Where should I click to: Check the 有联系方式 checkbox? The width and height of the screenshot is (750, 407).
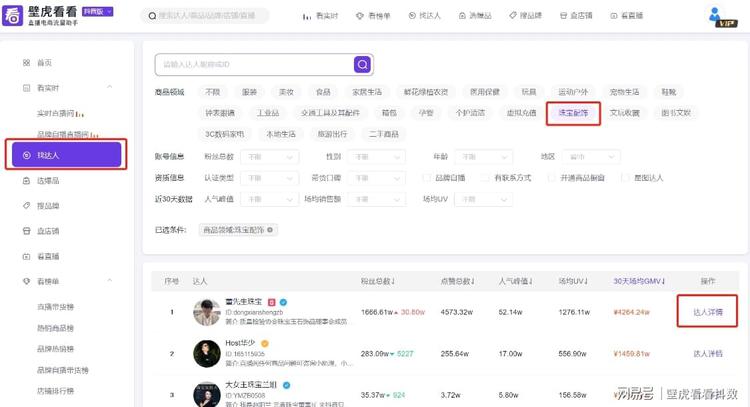coord(484,178)
